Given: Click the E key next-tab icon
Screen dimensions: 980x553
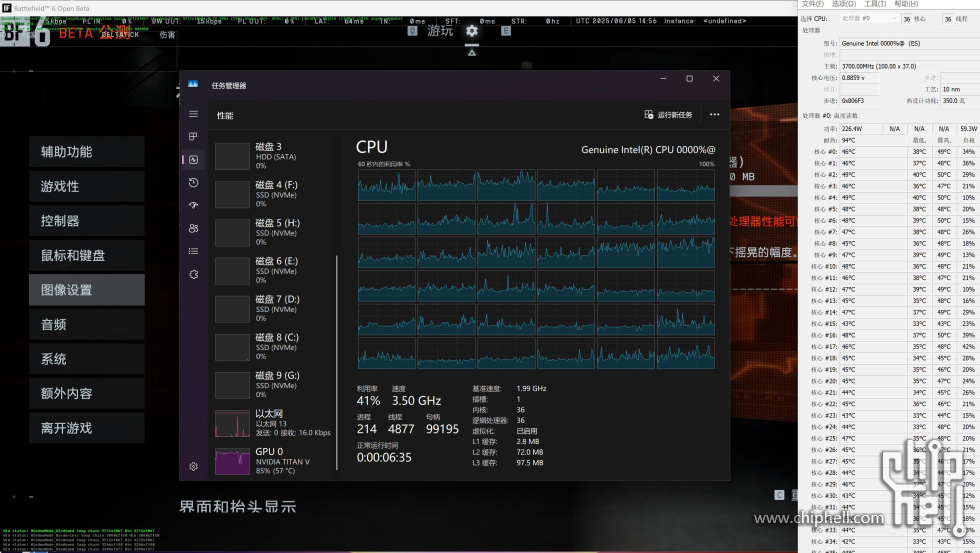Looking at the screenshot, I should [506, 31].
